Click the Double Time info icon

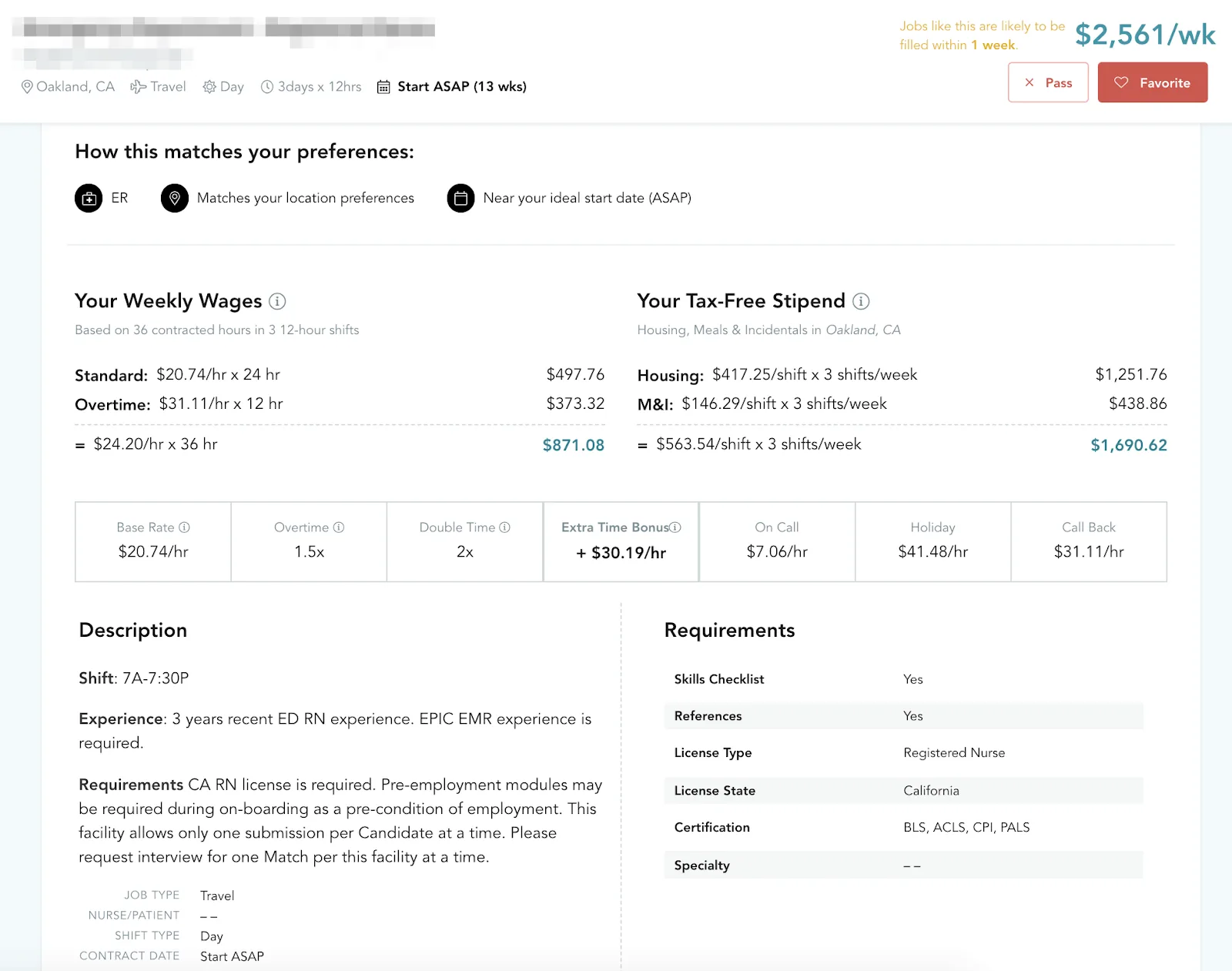505,527
